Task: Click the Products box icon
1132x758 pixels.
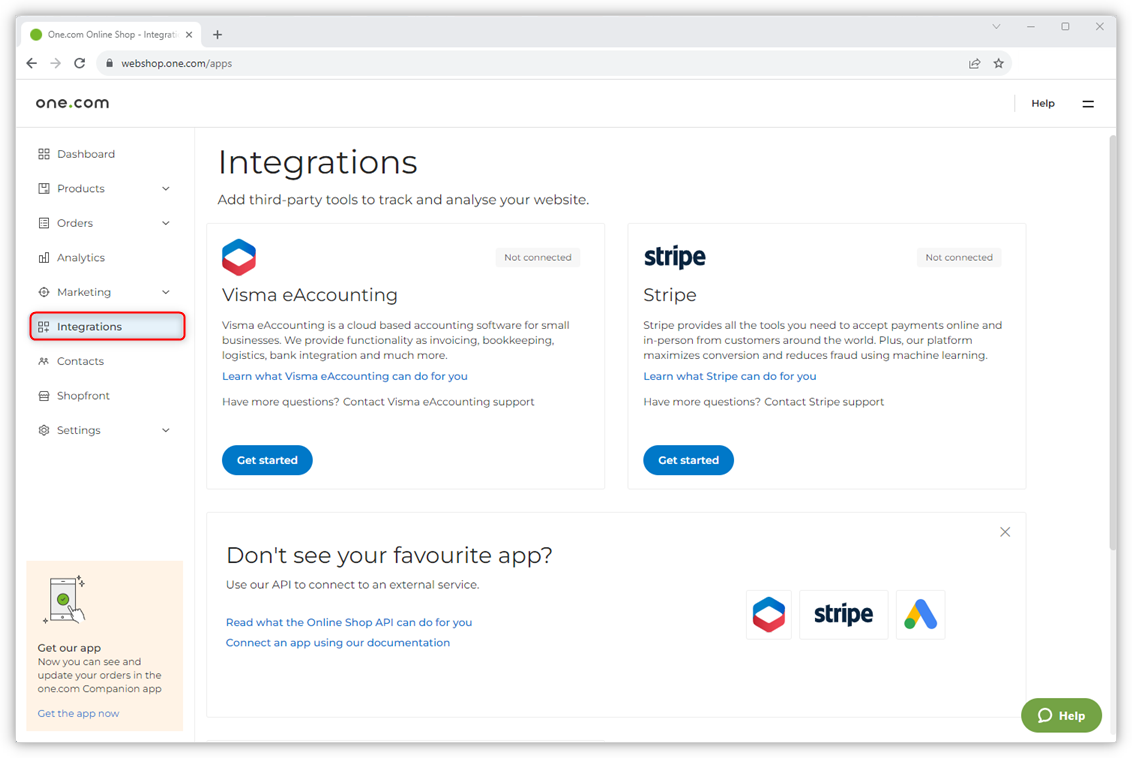Action: point(44,188)
